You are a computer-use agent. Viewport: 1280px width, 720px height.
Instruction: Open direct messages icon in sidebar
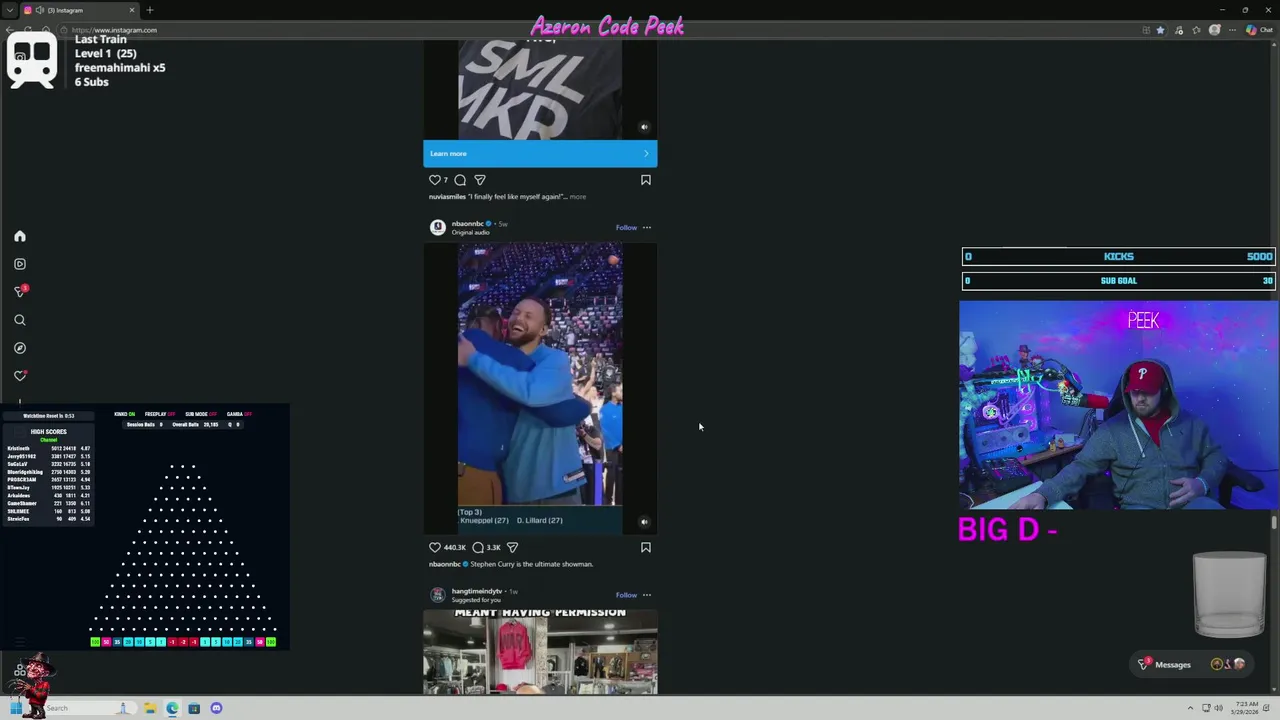[20, 291]
